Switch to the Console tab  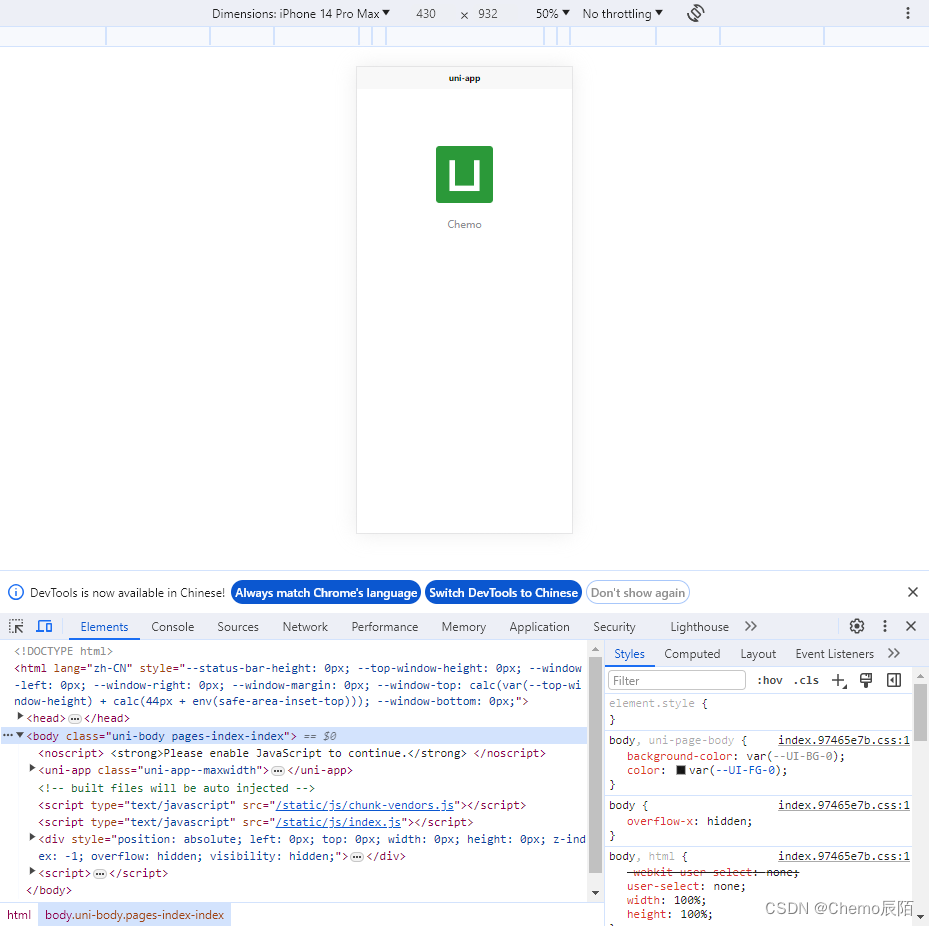tap(172, 626)
